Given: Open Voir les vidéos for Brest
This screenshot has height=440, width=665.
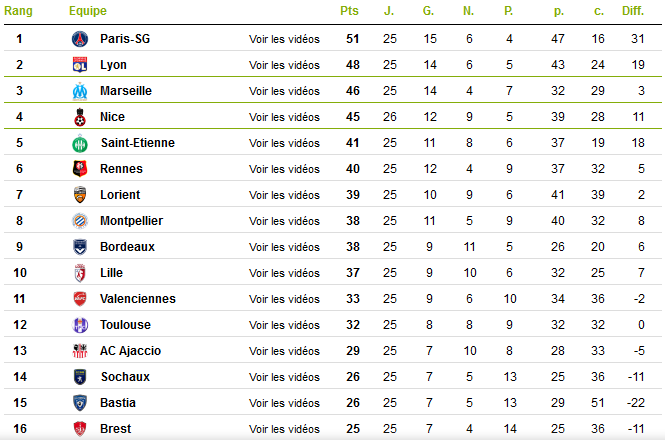Looking at the screenshot, I should [284, 429].
